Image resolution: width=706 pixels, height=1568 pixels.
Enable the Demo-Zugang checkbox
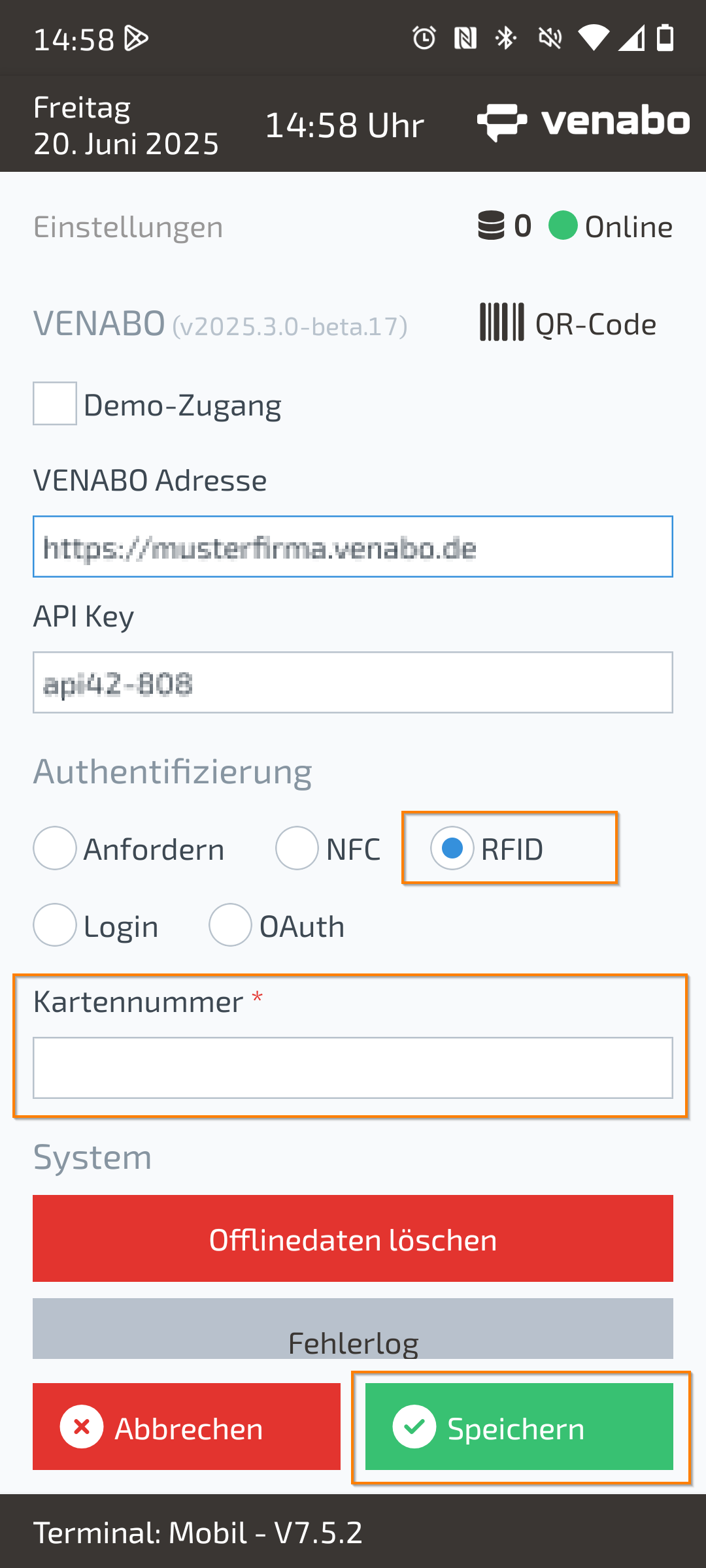[x=55, y=404]
